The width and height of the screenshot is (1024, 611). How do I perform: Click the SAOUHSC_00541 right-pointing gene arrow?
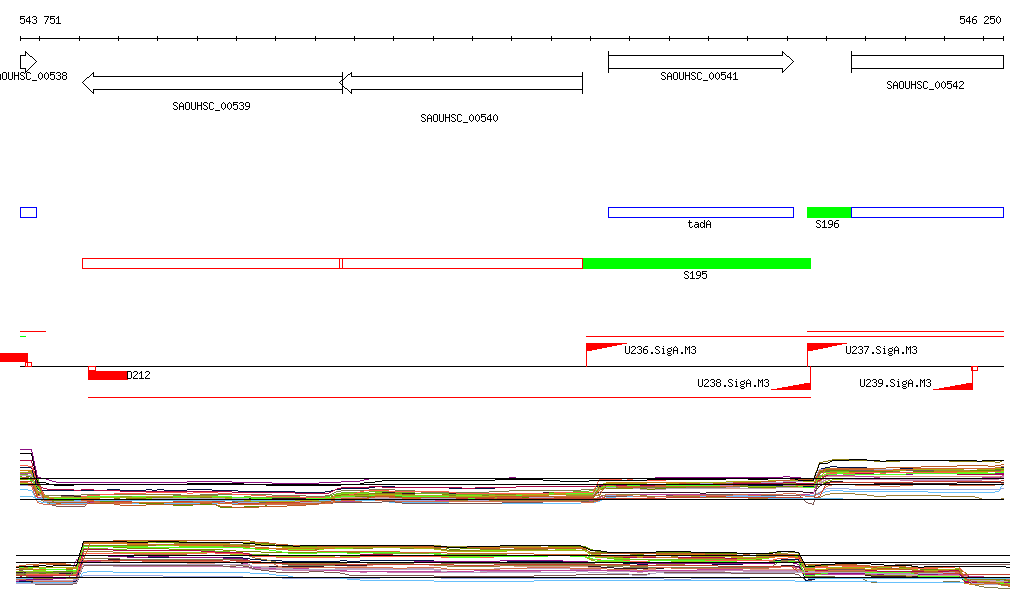(700, 62)
